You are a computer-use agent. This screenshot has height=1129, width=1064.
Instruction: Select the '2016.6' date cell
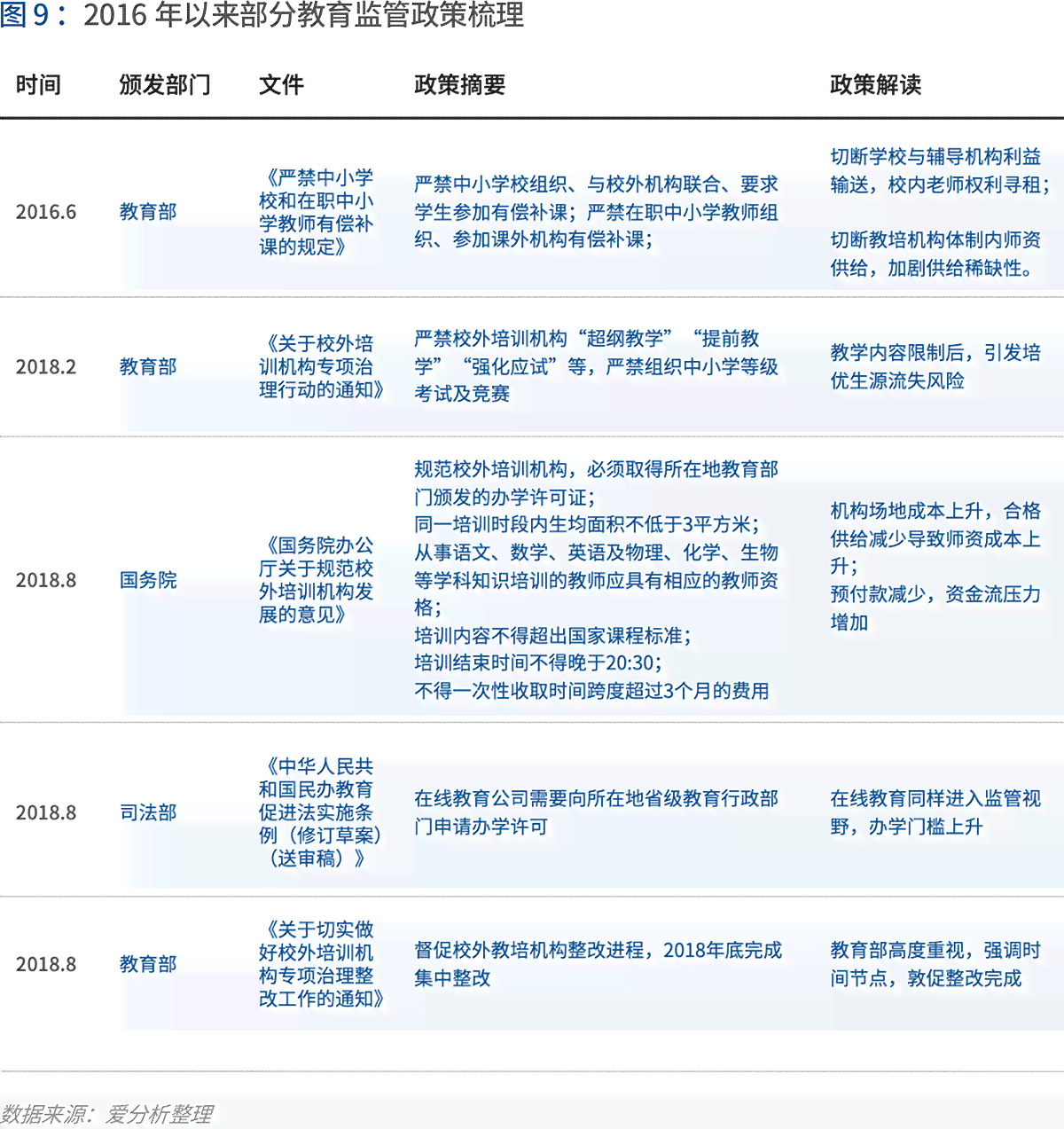(x=46, y=212)
